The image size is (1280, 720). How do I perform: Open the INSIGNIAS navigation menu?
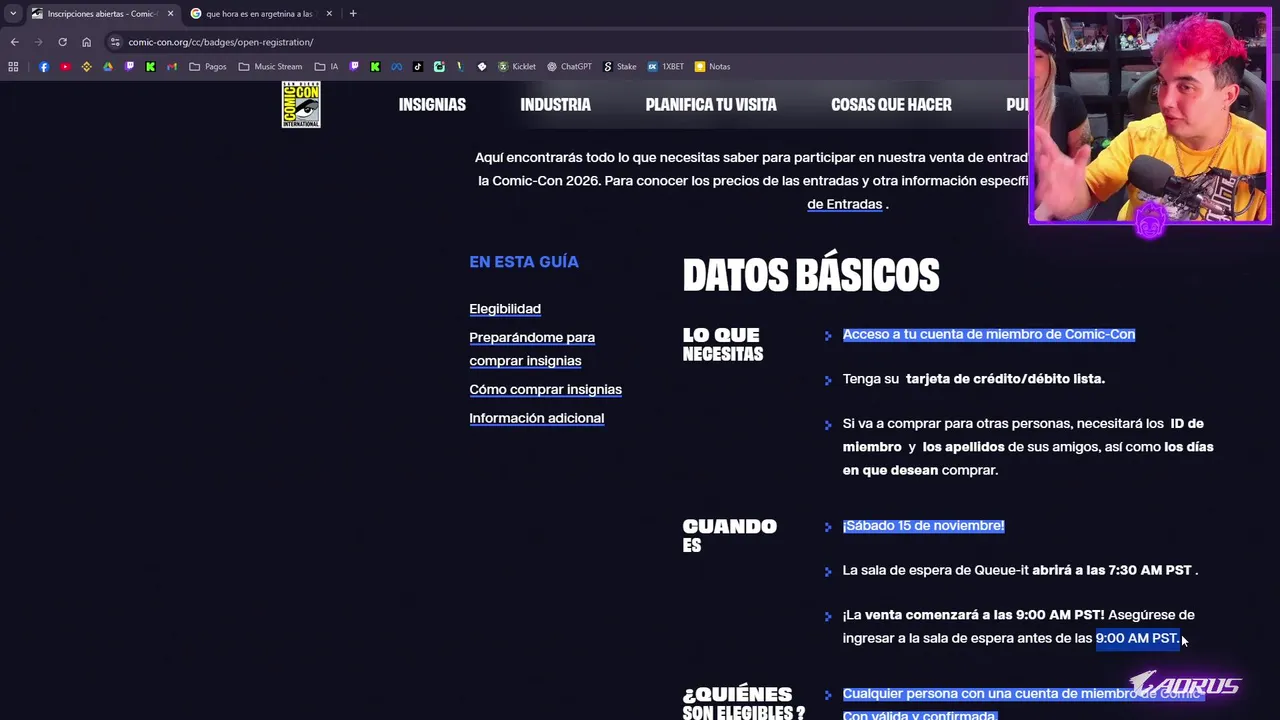click(x=432, y=104)
